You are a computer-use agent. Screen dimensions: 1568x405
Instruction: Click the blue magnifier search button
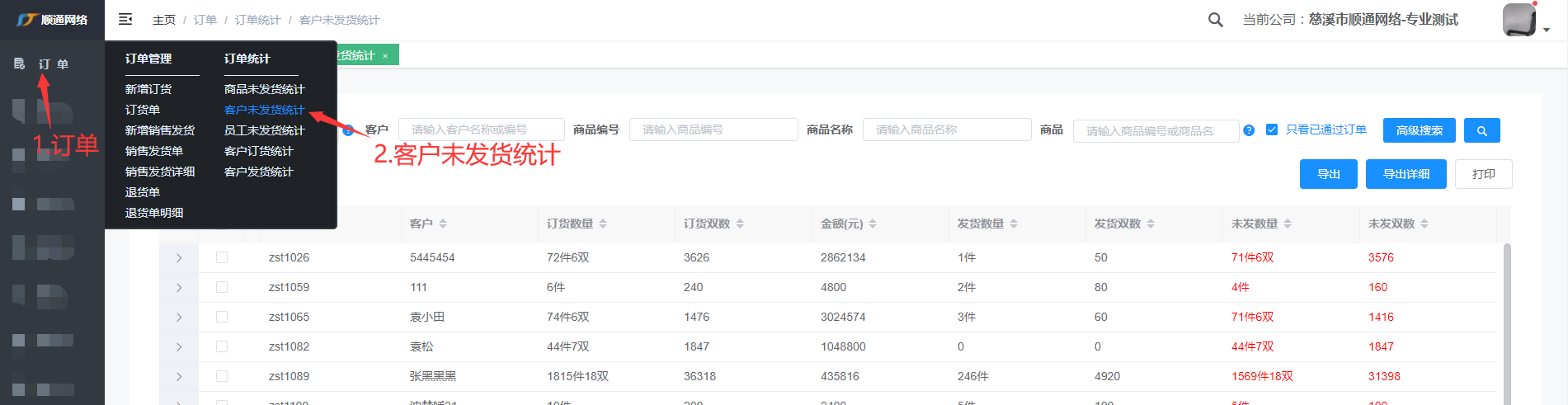[1481, 130]
